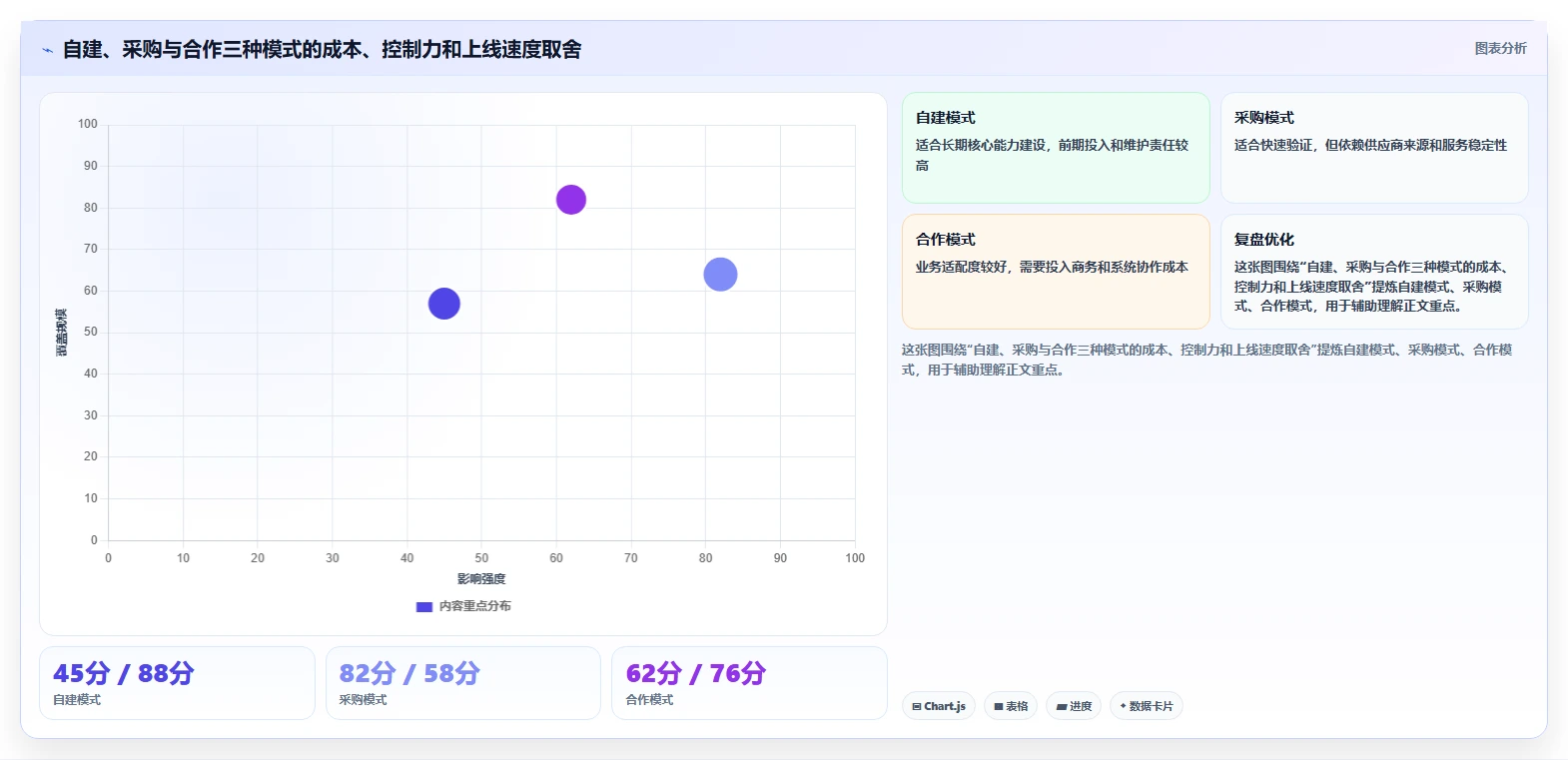This screenshot has height=760, width=1568.
Task: Click text 适合长期核心能力建设 description
Action: 1052,155
